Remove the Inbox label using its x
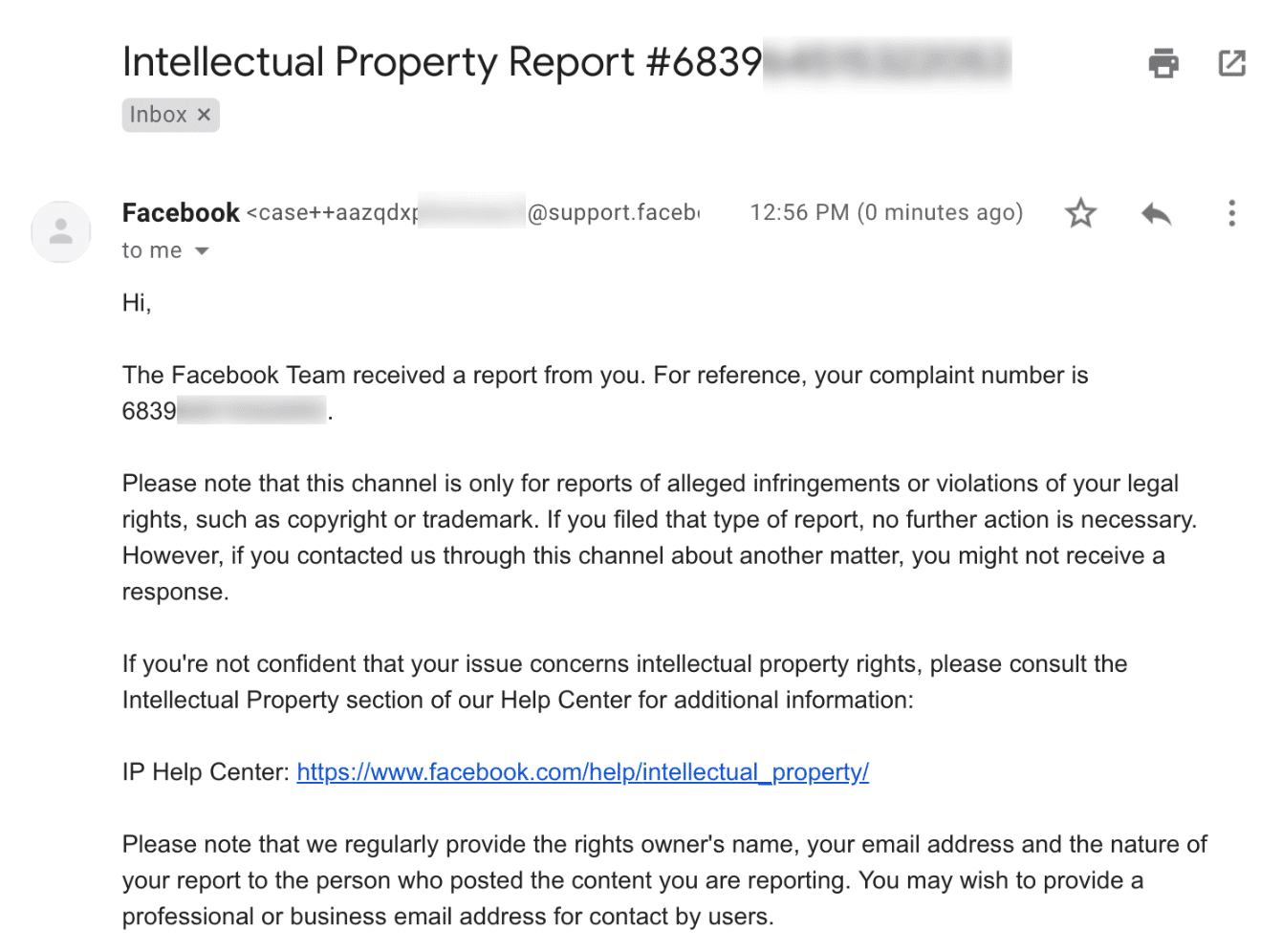Image resolution: width=1282 pixels, height=952 pixels. point(203,115)
